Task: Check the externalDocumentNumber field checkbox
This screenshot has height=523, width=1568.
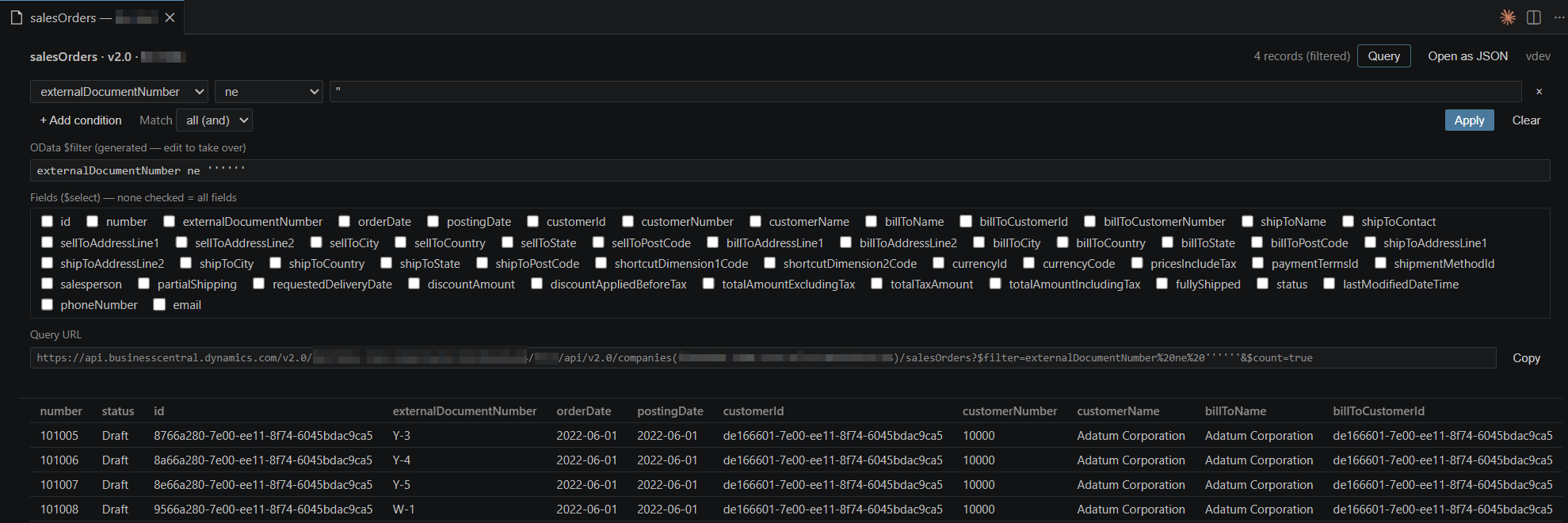Action: point(170,222)
